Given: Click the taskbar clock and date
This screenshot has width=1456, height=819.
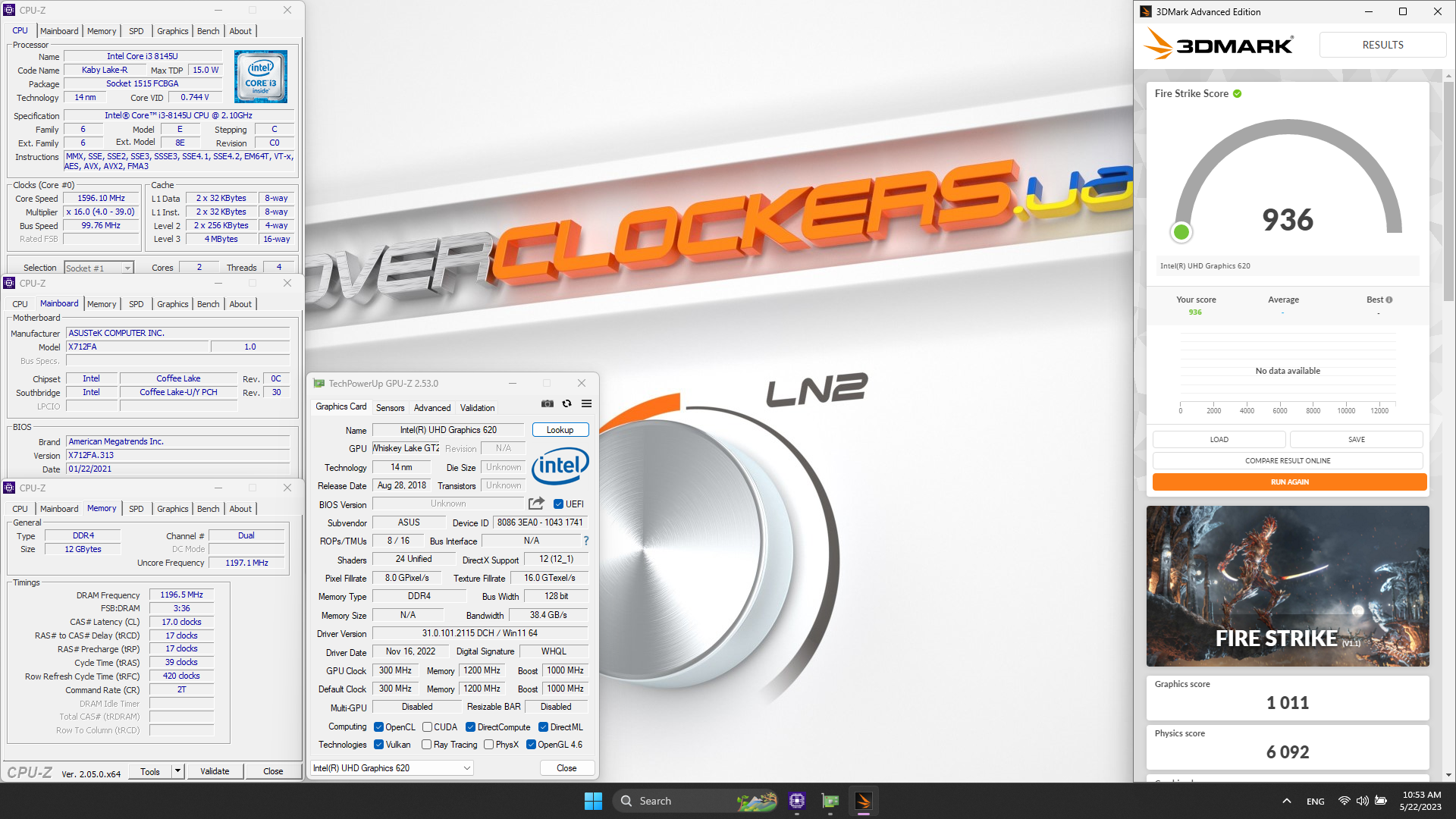Looking at the screenshot, I should (x=1421, y=801).
